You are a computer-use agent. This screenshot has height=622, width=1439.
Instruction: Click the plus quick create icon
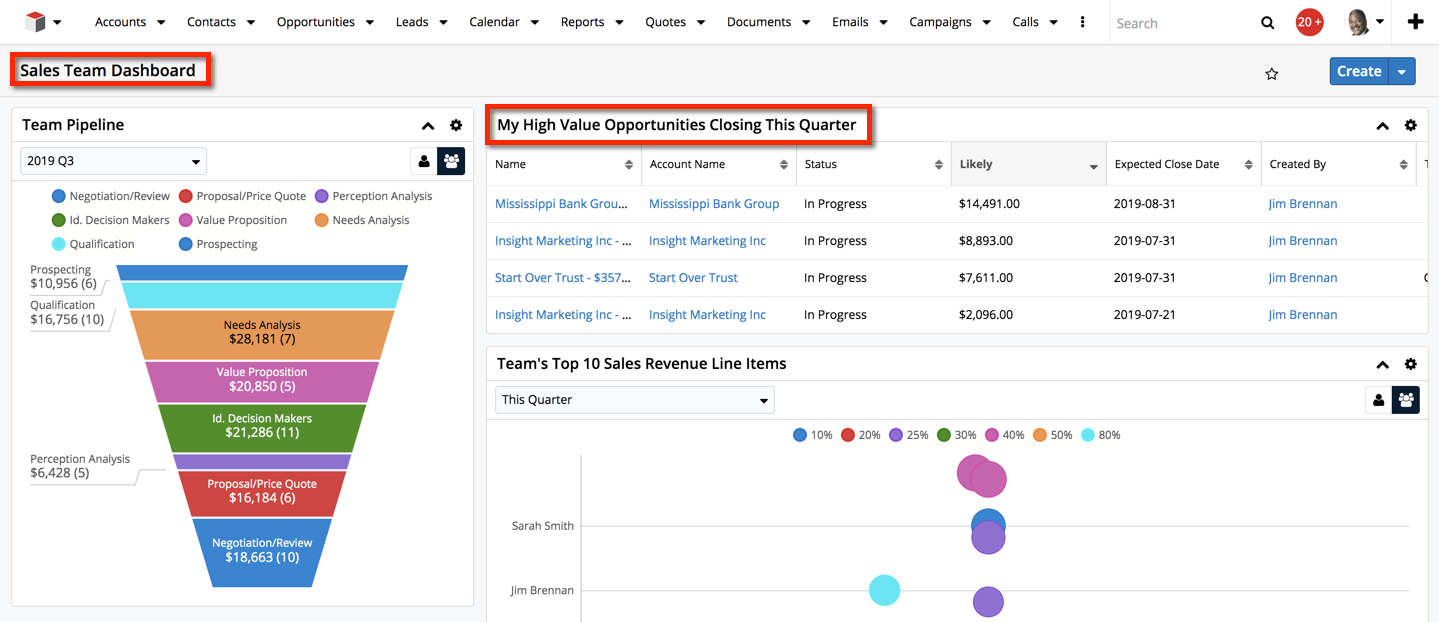pos(1415,22)
